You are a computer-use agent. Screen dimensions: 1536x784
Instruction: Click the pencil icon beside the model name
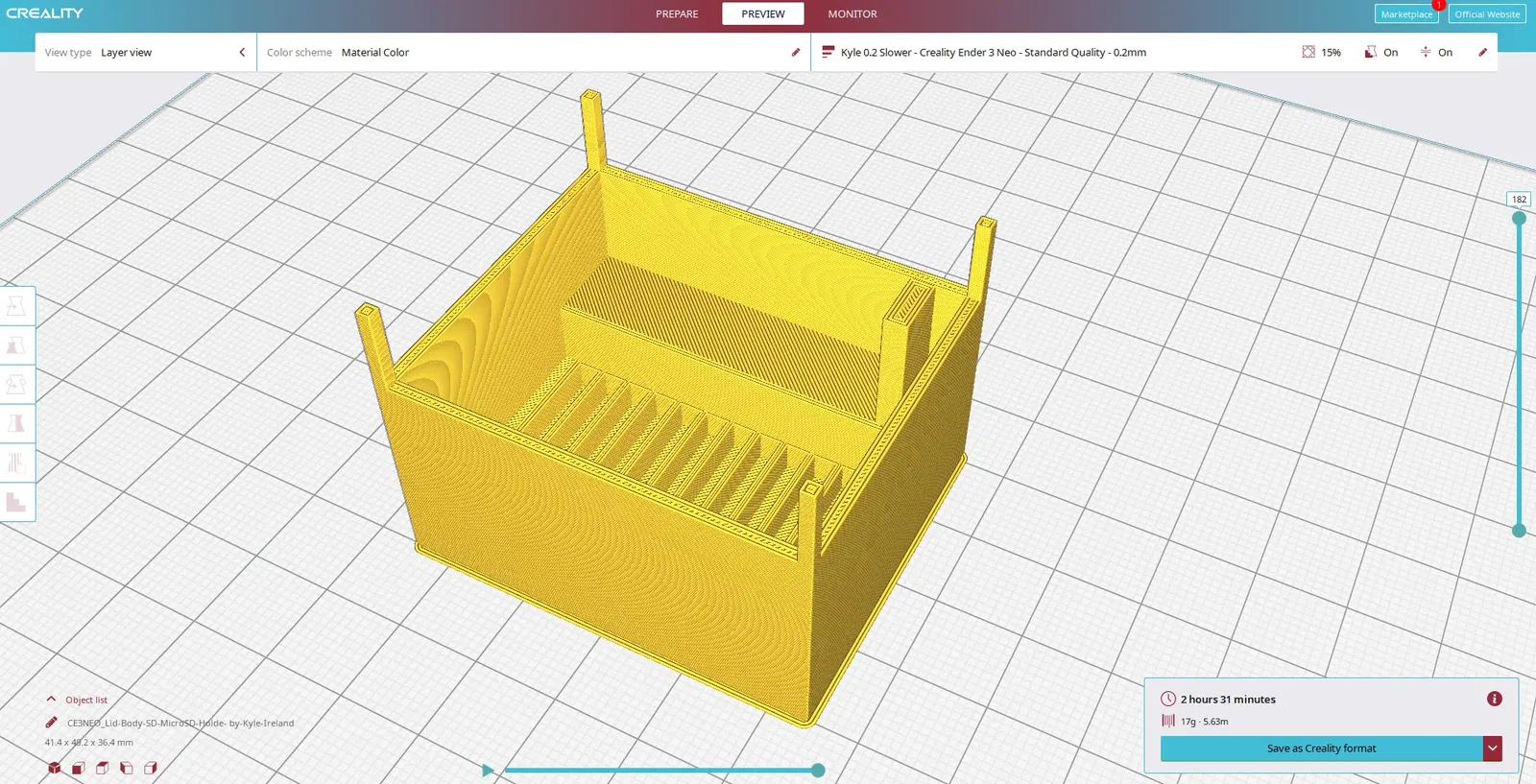52,723
